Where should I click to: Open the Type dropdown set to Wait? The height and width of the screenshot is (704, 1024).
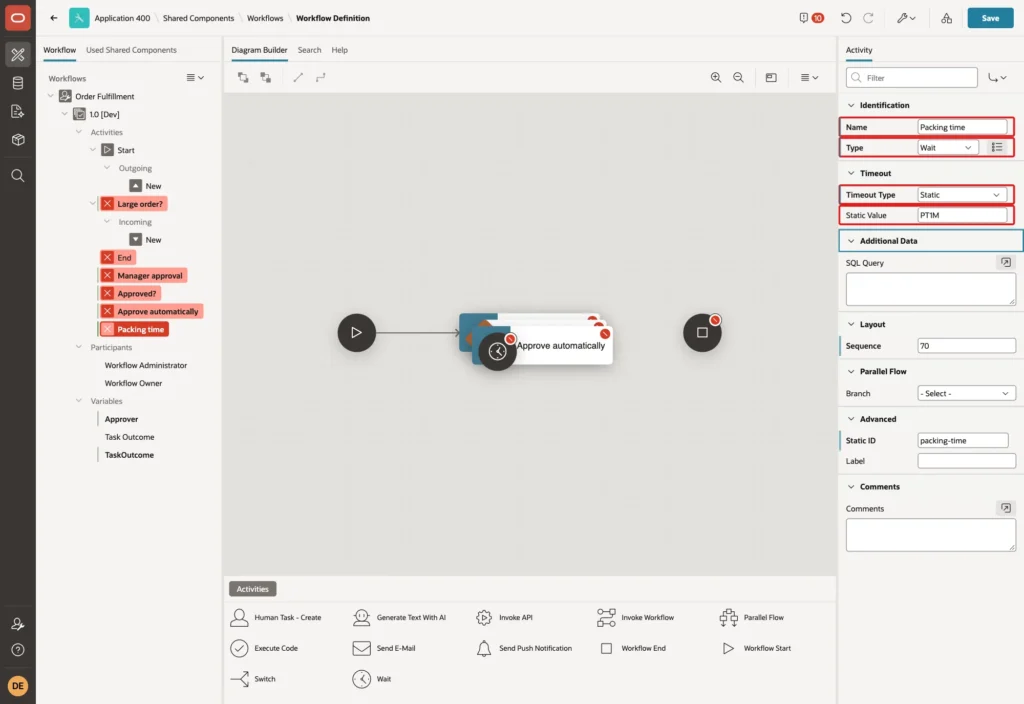948,148
